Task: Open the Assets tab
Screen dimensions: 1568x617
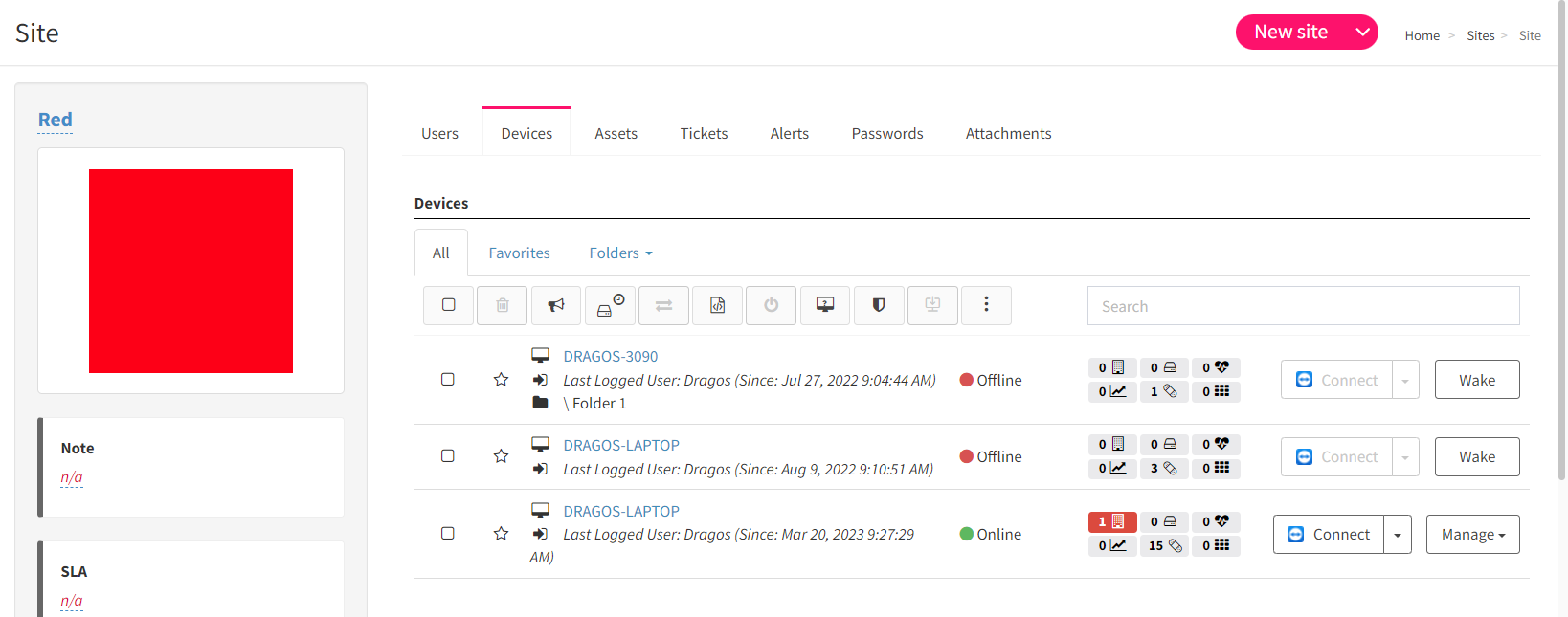Action: point(616,133)
